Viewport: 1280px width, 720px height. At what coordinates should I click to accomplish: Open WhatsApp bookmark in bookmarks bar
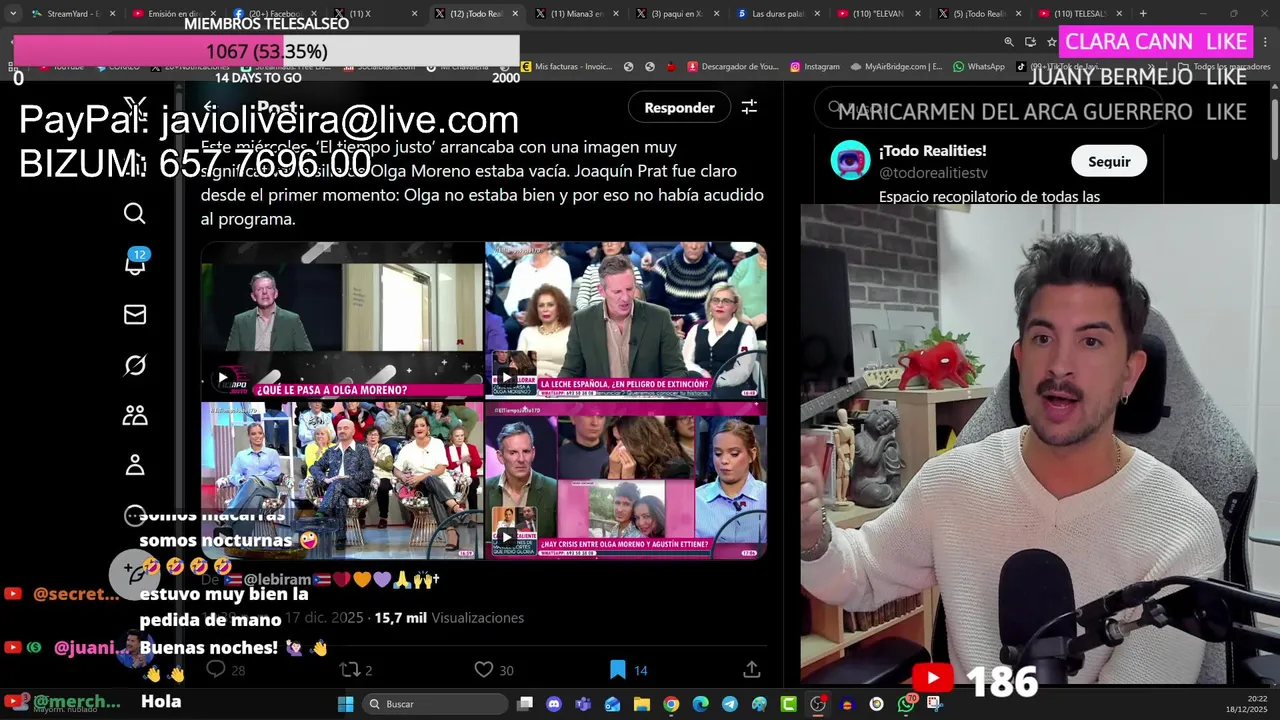coord(978,67)
